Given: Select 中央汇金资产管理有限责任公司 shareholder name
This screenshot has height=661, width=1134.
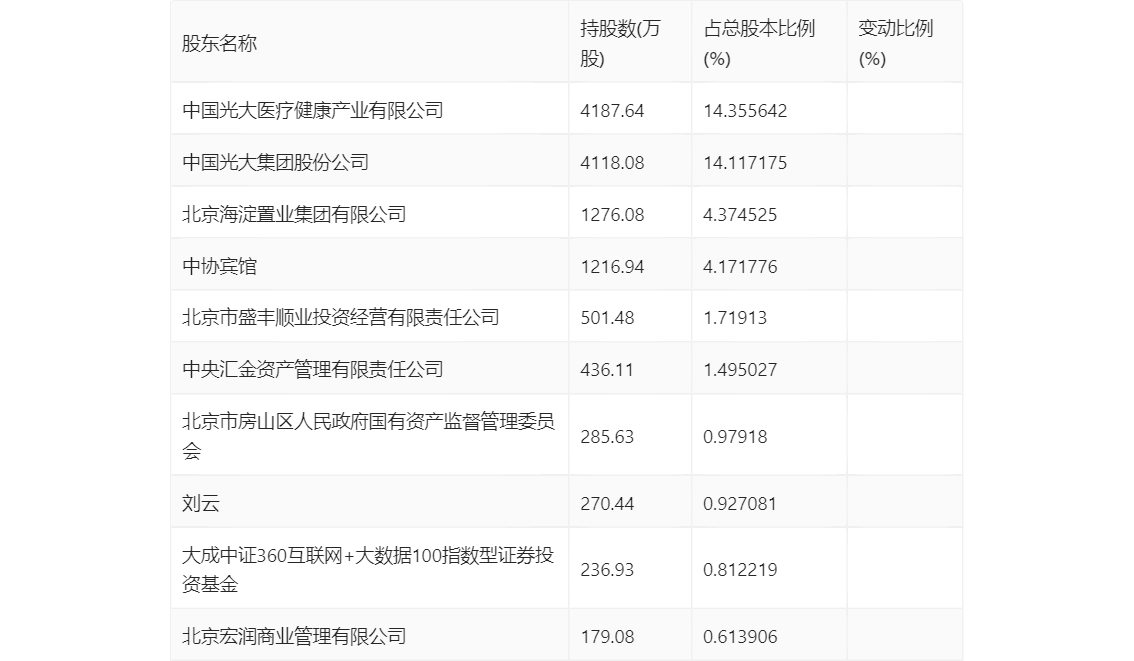Looking at the screenshot, I should point(312,369).
